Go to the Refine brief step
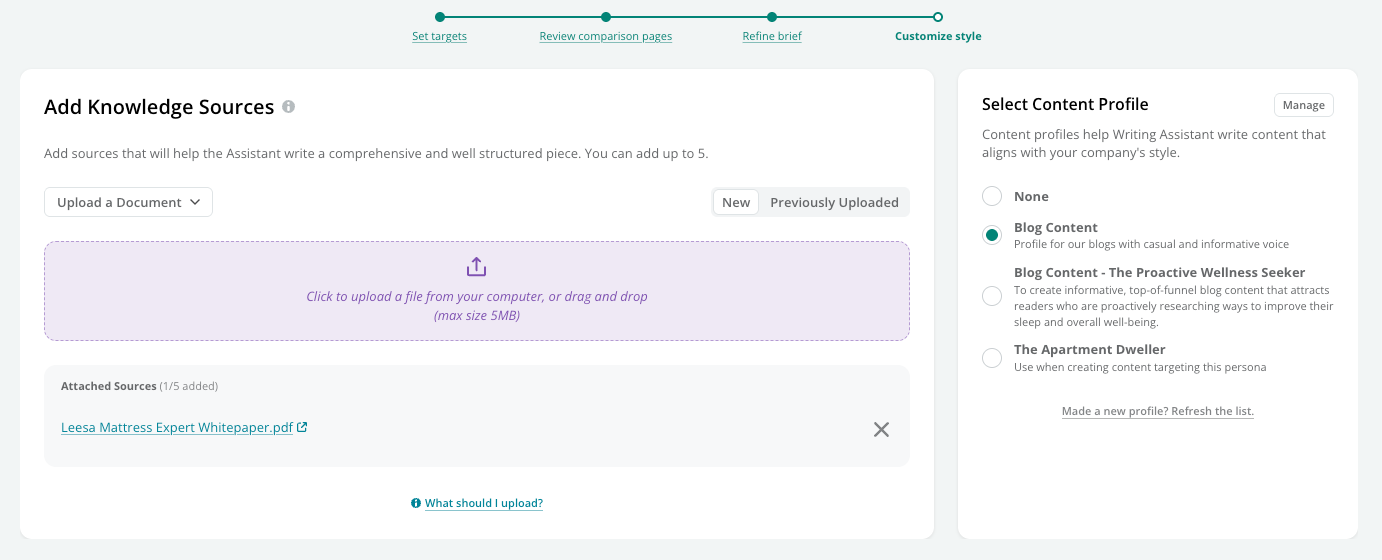 pyautogui.click(x=772, y=36)
